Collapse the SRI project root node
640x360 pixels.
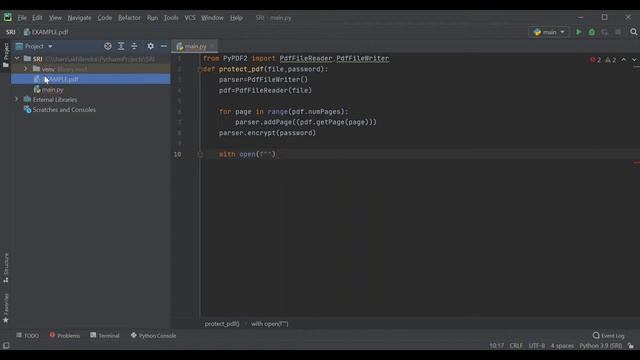coord(17,59)
